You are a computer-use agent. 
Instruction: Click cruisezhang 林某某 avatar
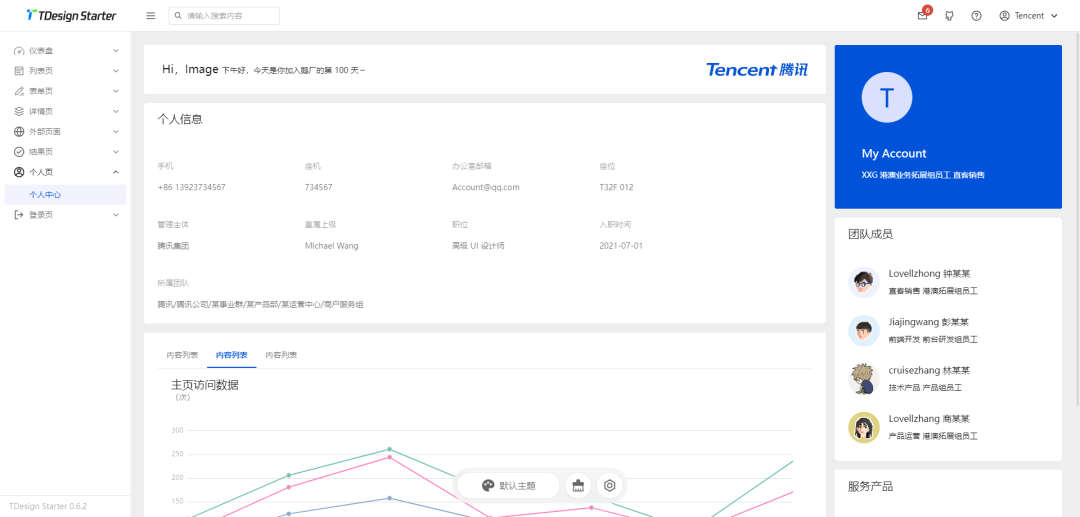click(864, 379)
